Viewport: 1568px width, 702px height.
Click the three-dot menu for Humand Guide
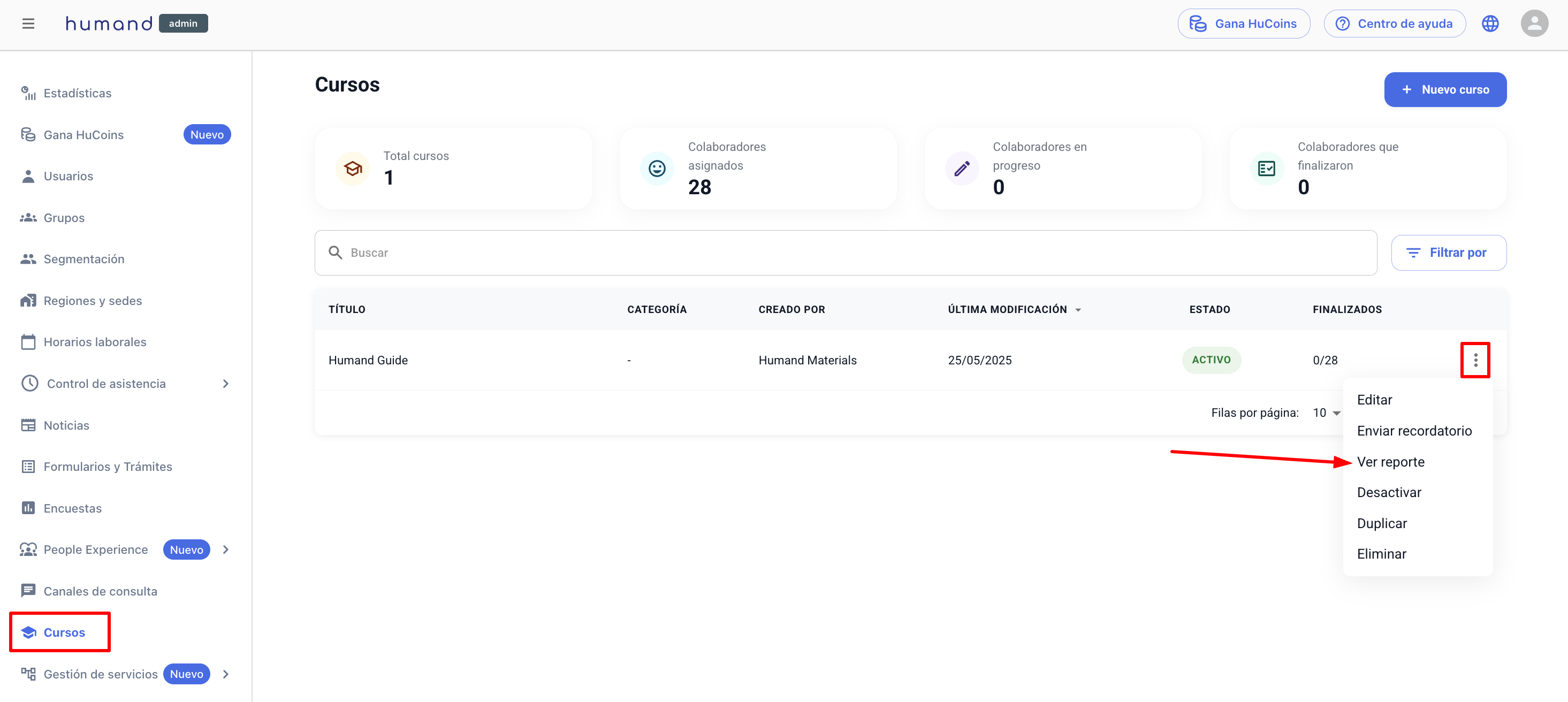tap(1475, 360)
